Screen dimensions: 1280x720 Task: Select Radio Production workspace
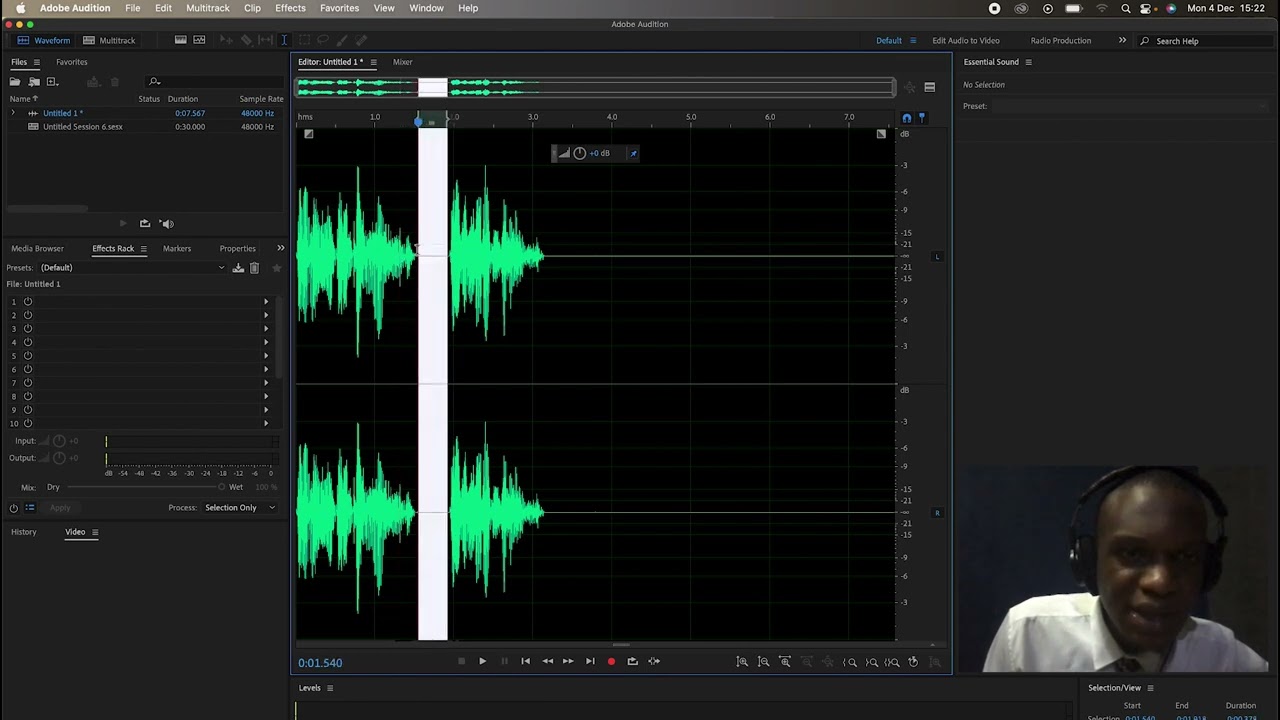1060,41
